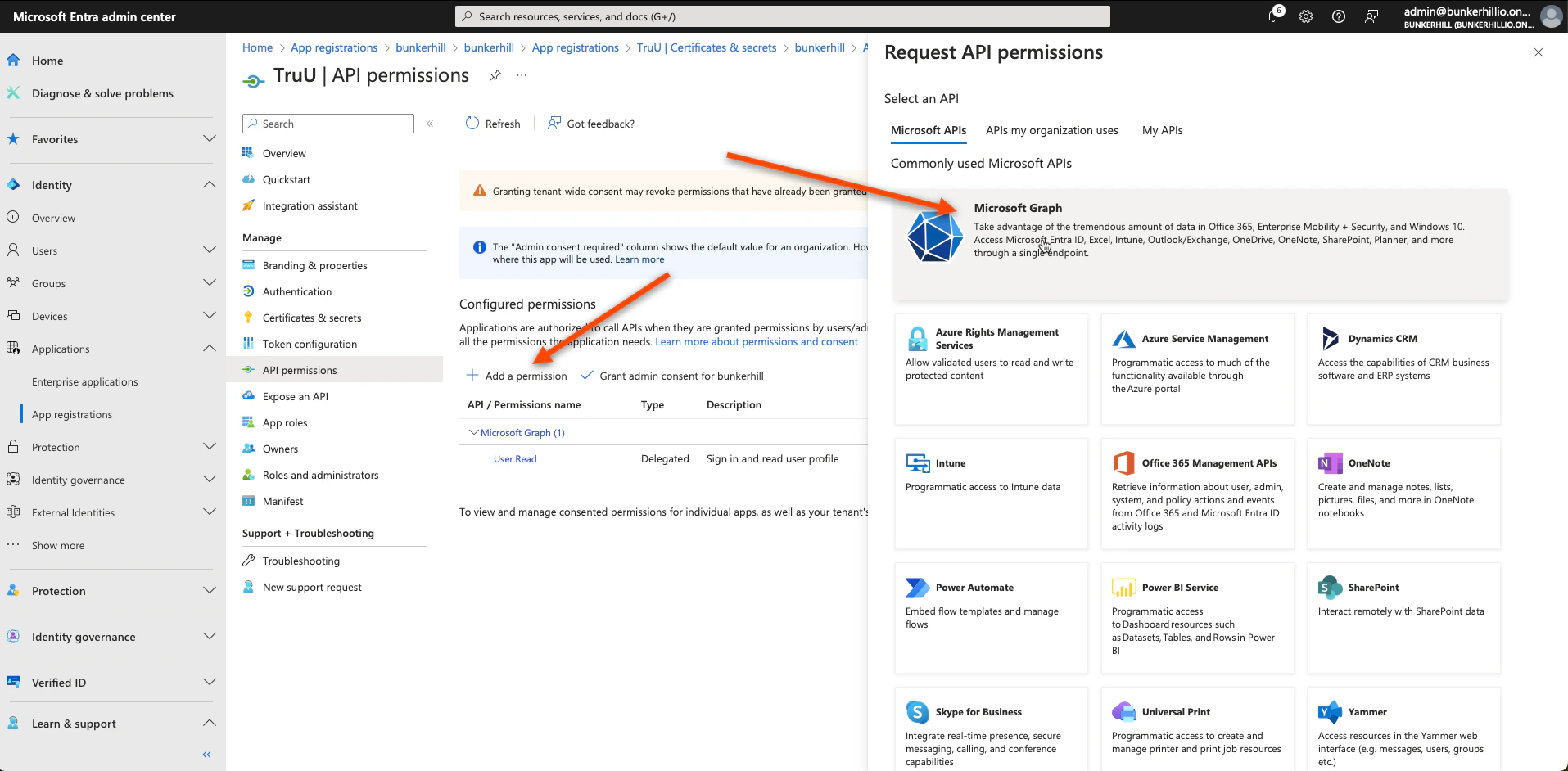Click the Power BI Service icon

[x=1123, y=588]
